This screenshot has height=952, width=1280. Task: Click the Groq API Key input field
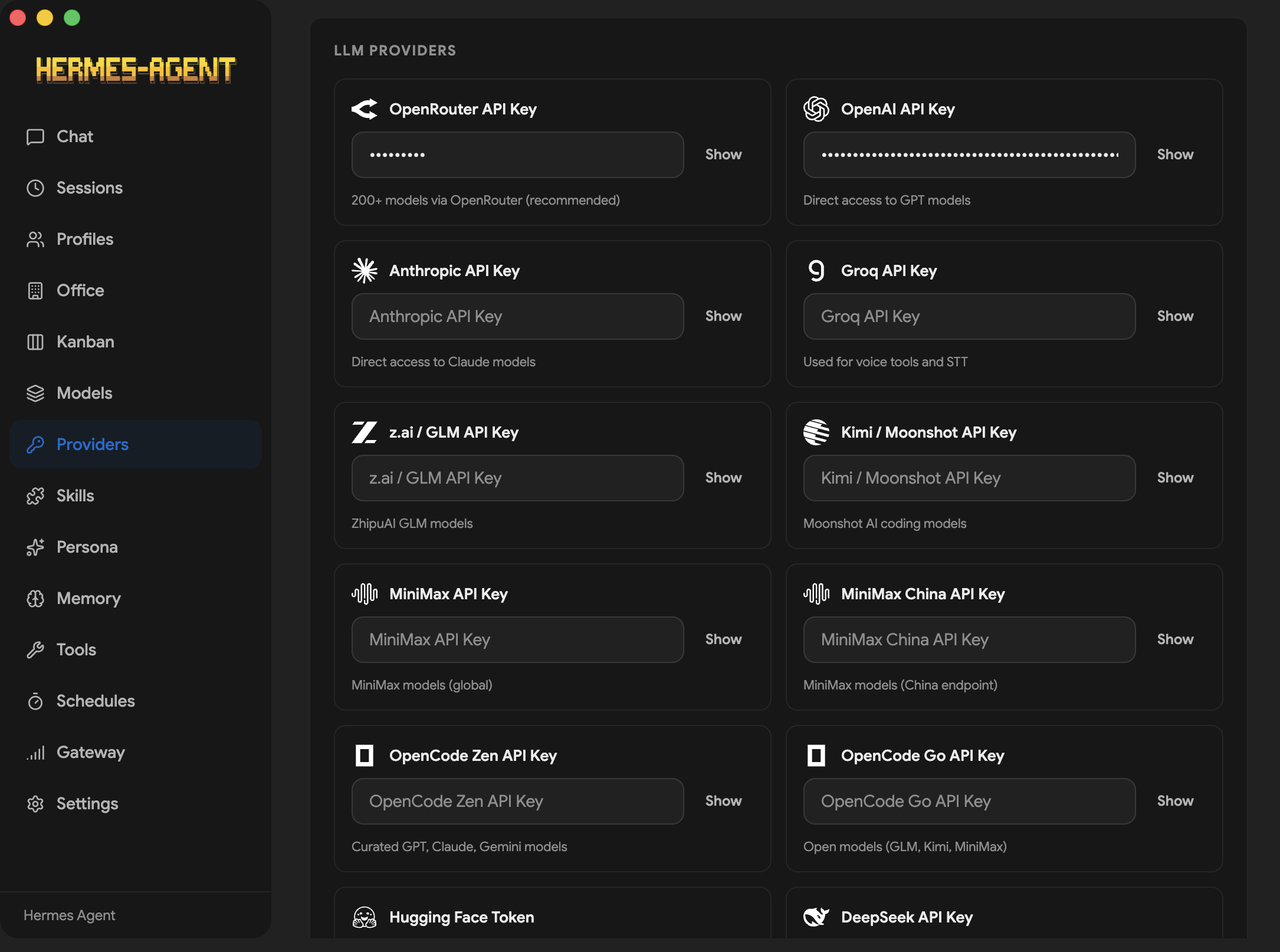coord(970,316)
